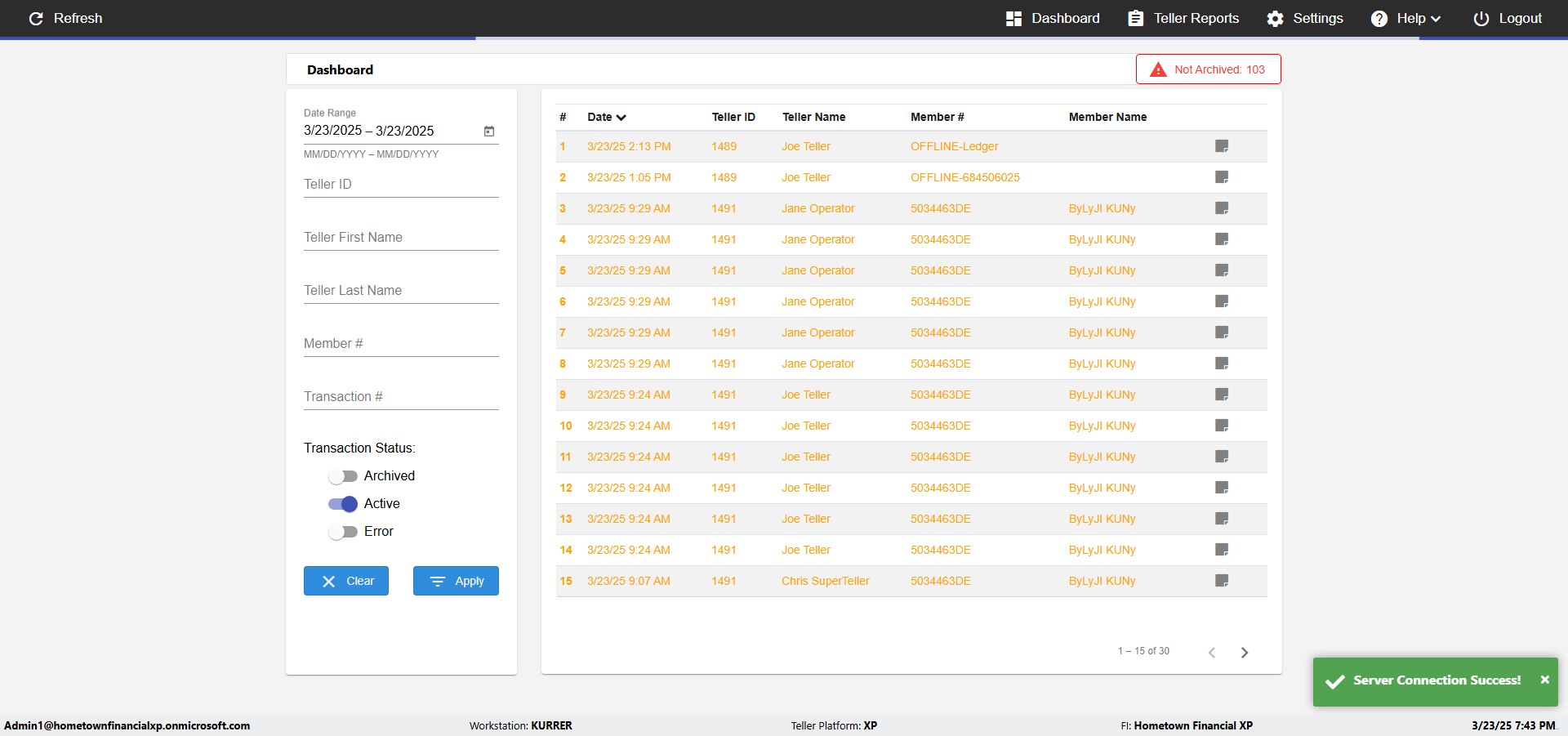The image size is (1568, 736).
Task: Open note icon for row 14
Action: tap(1222, 550)
